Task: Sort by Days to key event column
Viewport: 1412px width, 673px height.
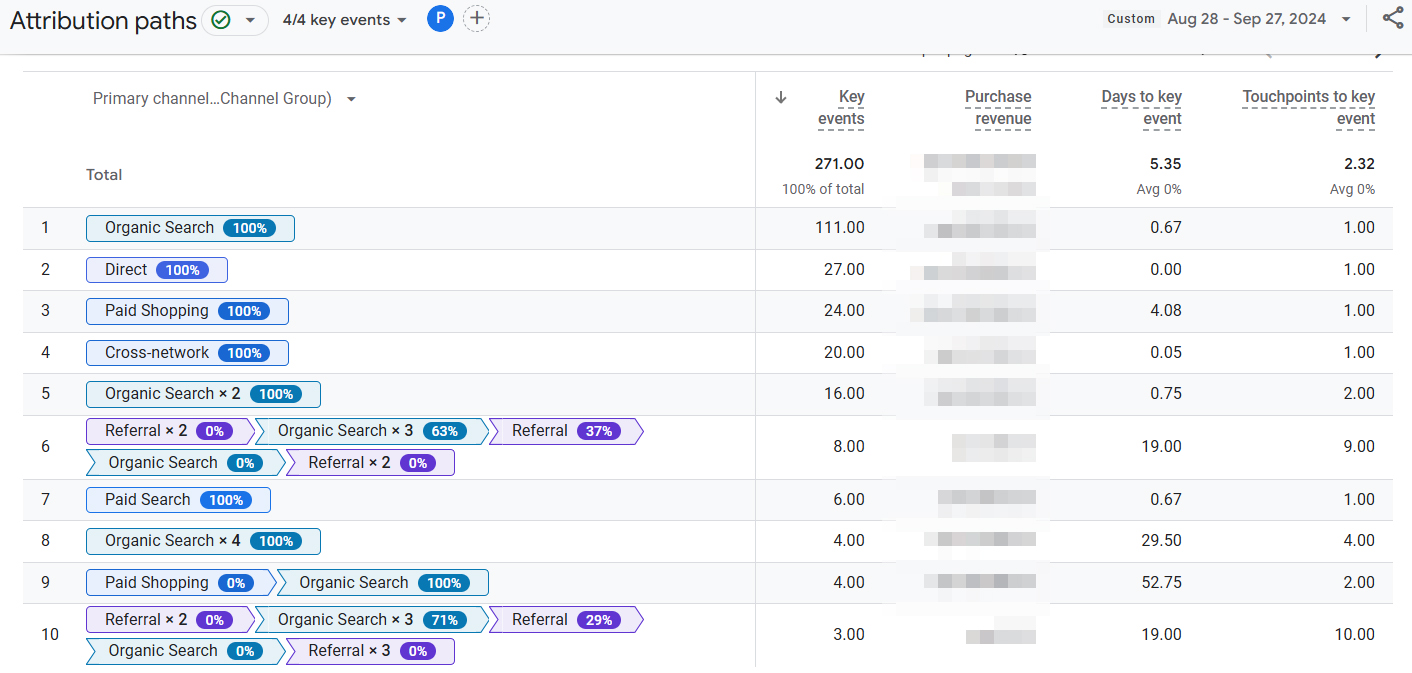Action: [1141, 107]
